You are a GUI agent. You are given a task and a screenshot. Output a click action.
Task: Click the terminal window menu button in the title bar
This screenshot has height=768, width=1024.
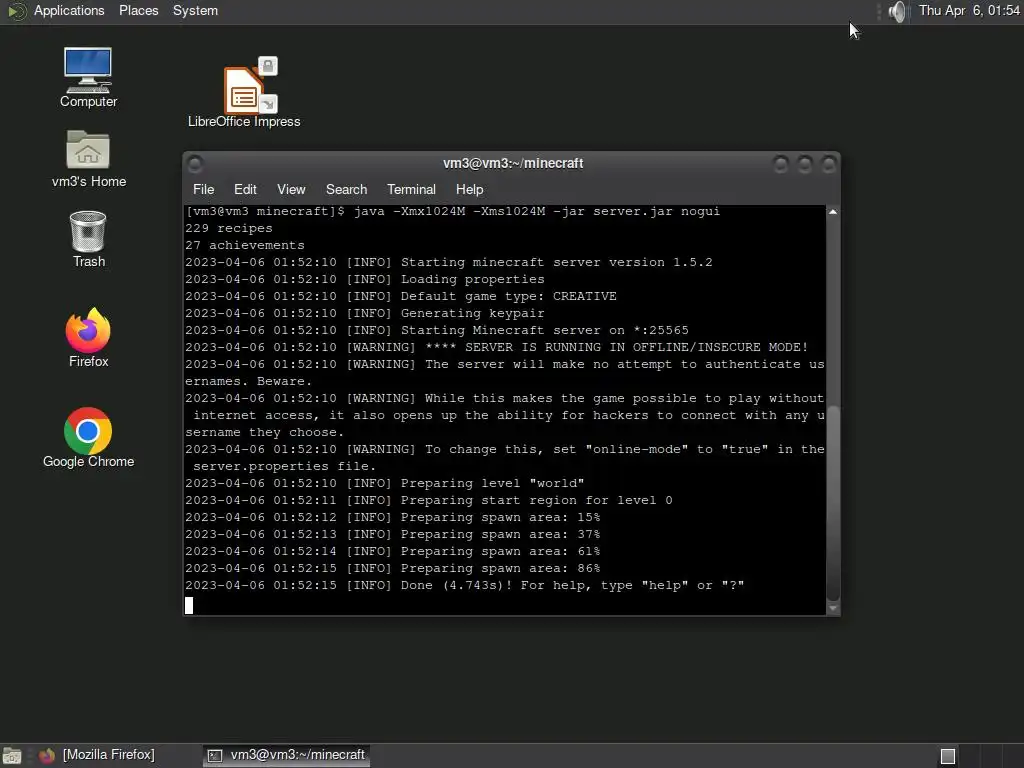coord(195,163)
